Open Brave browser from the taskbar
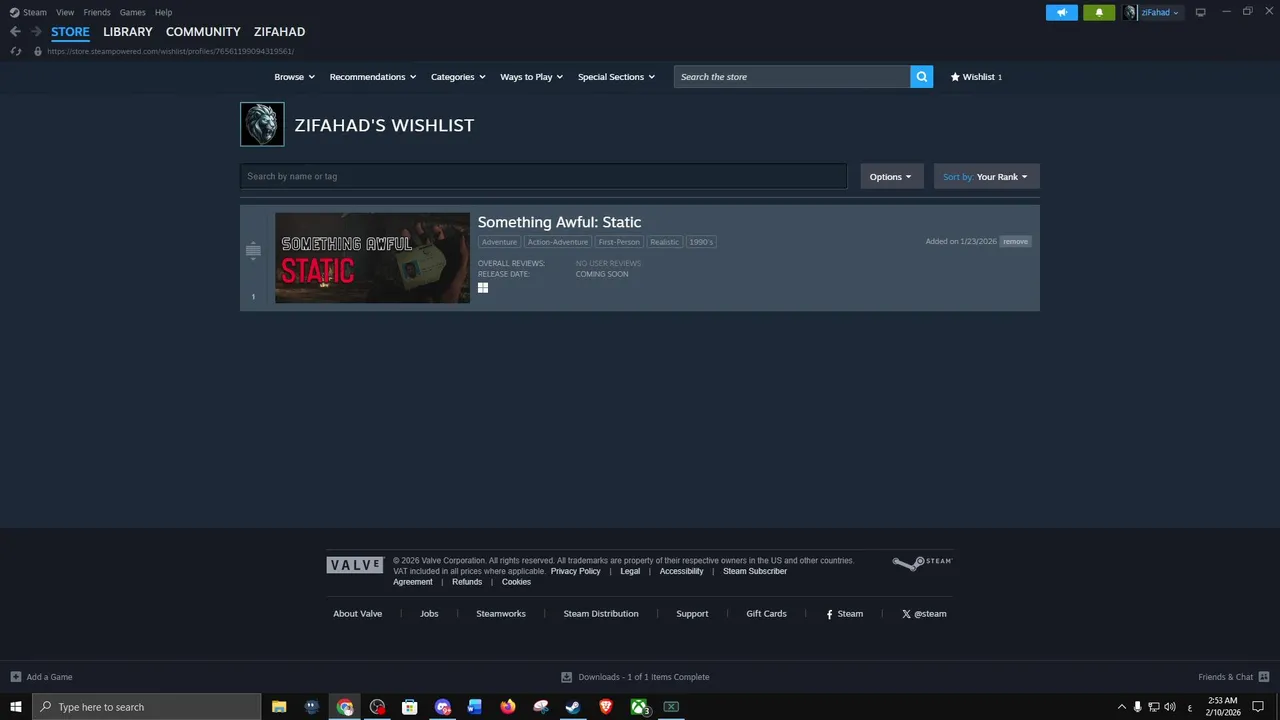Viewport: 1280px width, 720px height. pyautogui.click(x=606, y=707)
